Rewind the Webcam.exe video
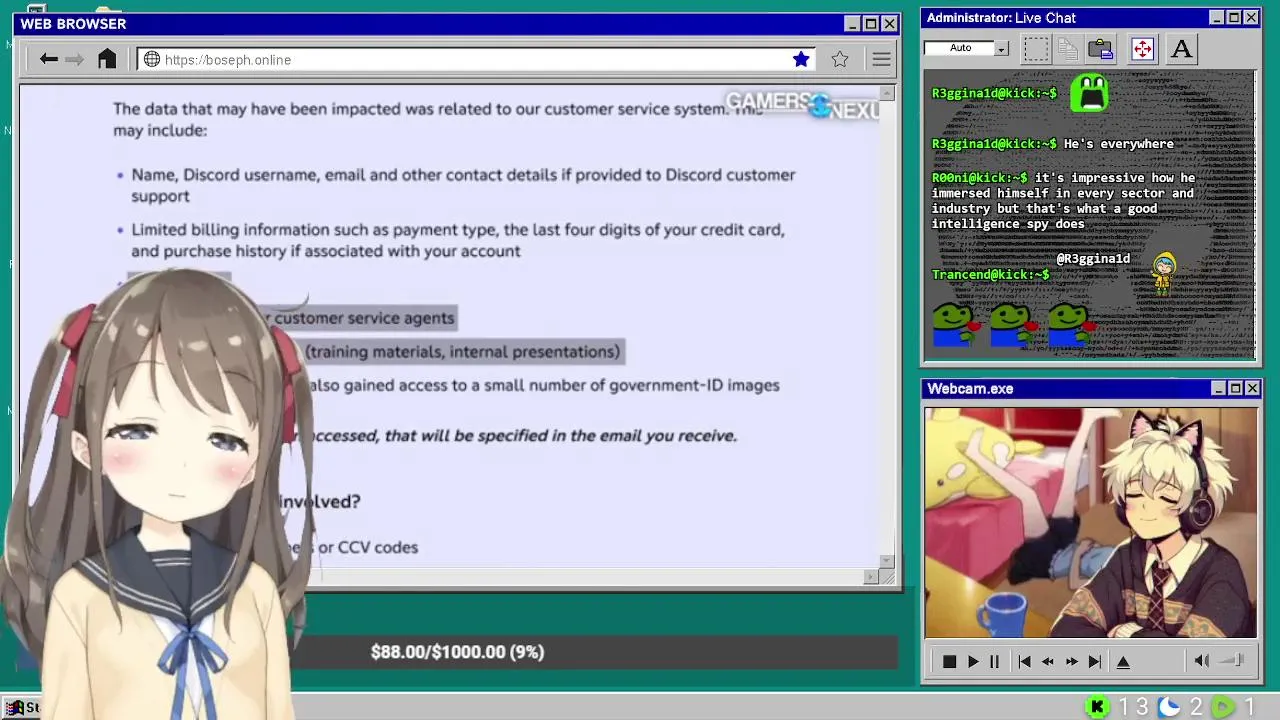 click(x=1048, y=661)
